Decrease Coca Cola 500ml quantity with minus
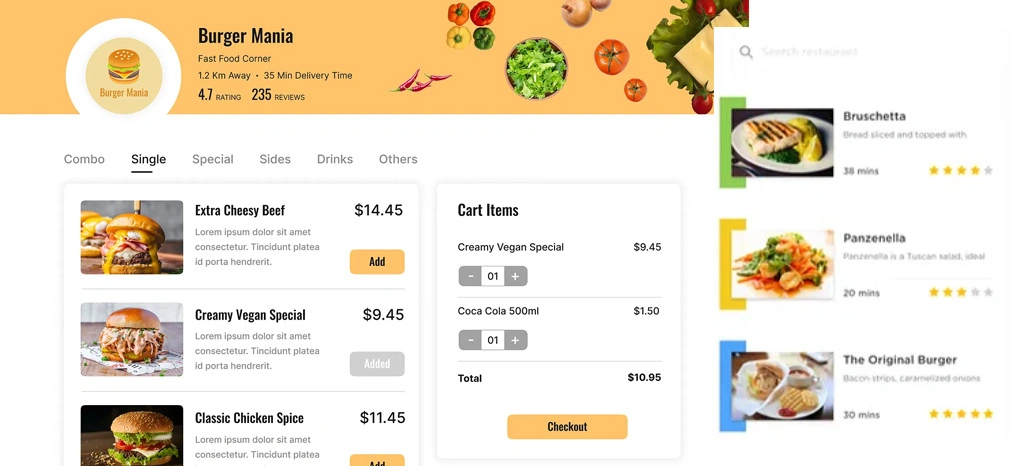This screenshot has height=466, width=1026. tap(471, 340)
